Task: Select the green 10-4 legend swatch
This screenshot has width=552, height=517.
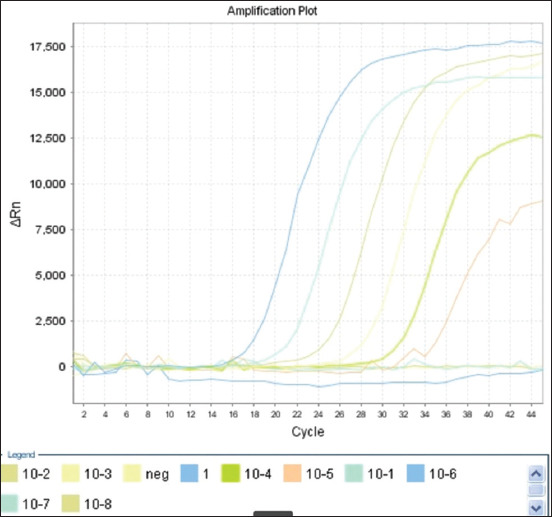Action: (231, 473)
